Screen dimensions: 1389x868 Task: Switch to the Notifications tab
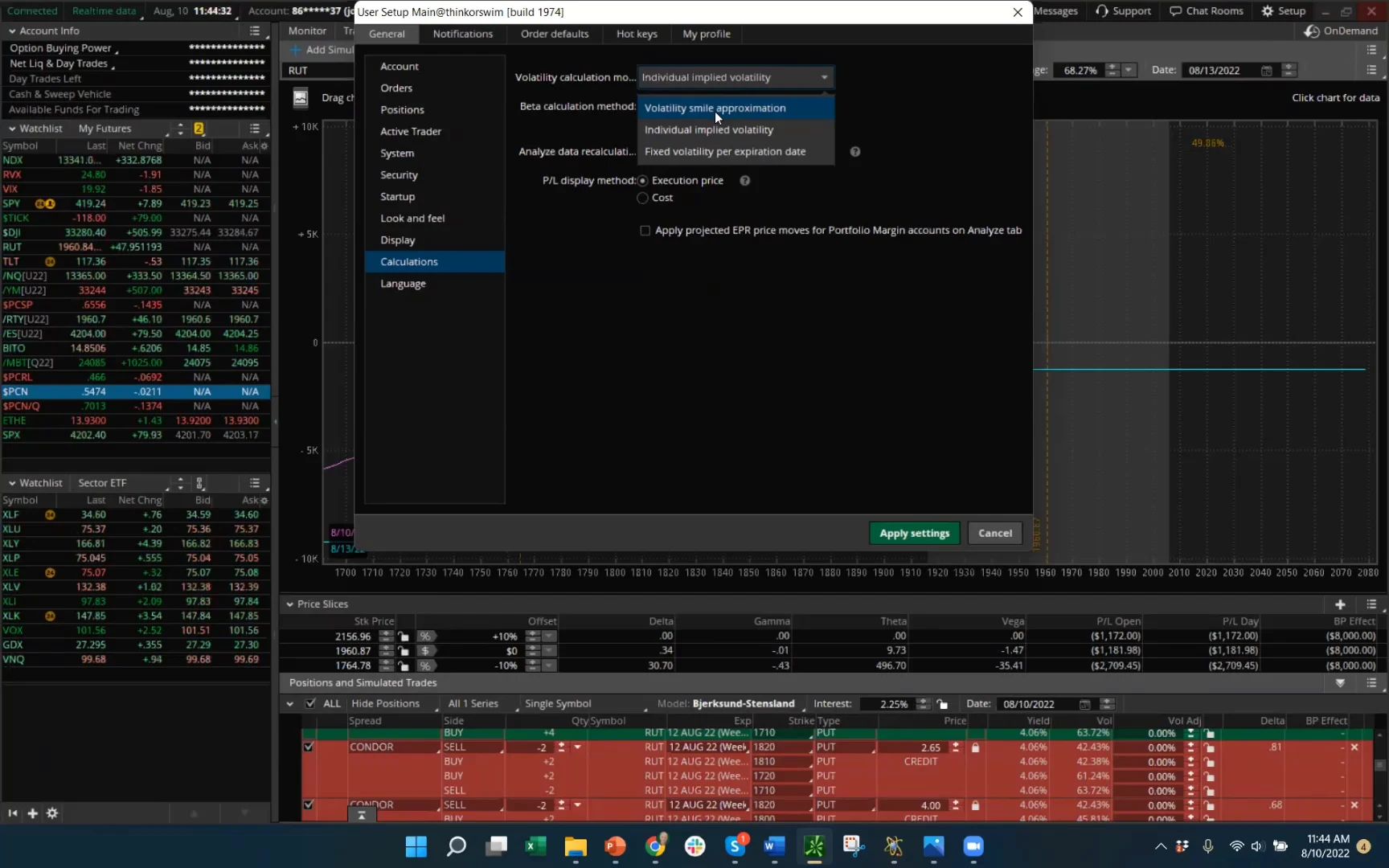click(463, 34)
